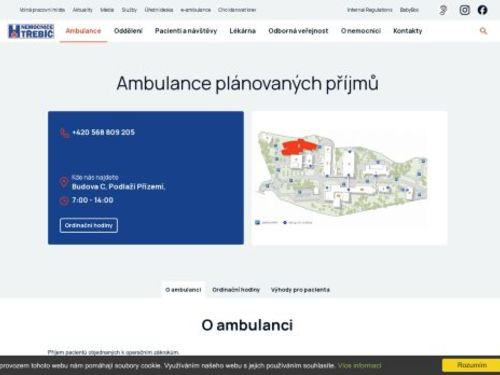Switch to the Ordinační hodiny tab
The height and width of the screenshot is (375, 500).
tap(236, 290)
